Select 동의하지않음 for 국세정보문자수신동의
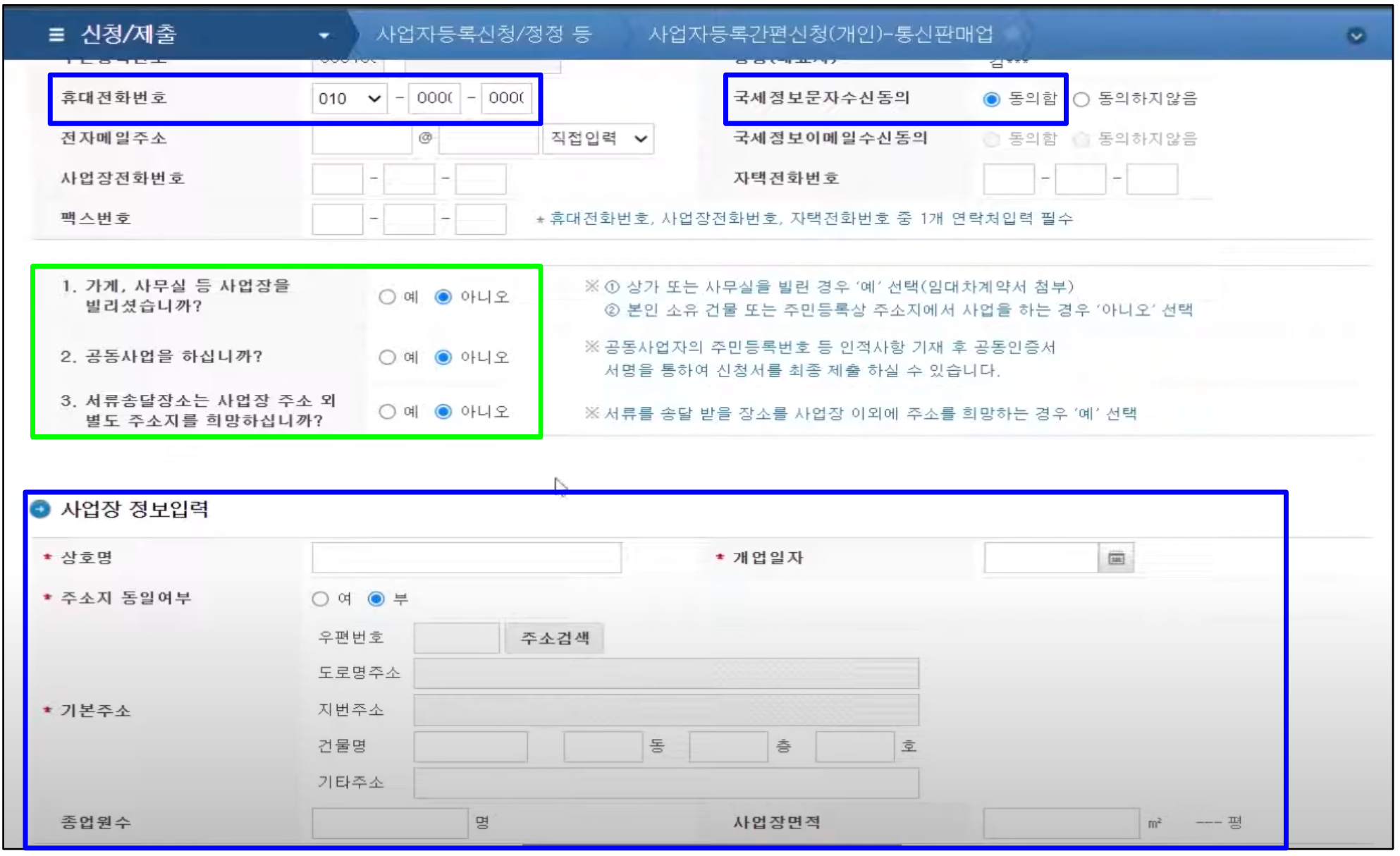The image size is (1400, 856). click(1081, 99)
